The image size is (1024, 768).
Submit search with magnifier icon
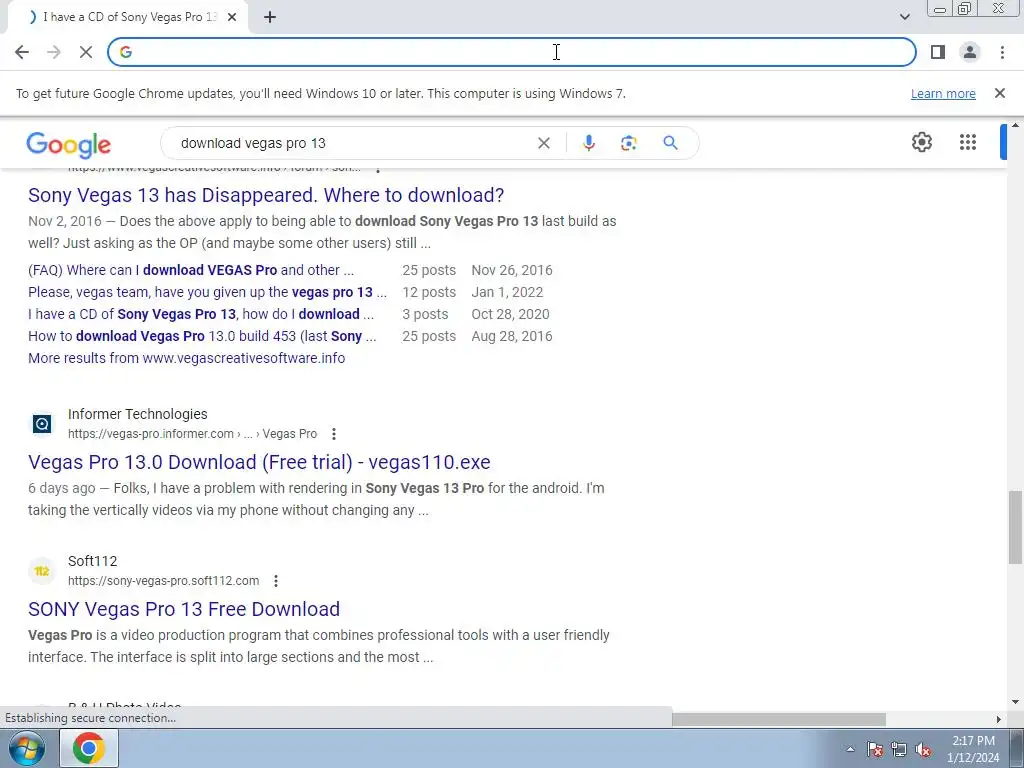tap(670, 143)
